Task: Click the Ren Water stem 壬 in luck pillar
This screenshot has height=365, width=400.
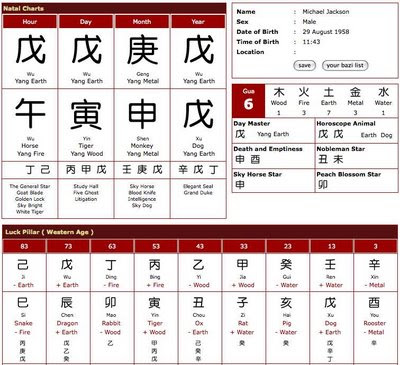Action: point(330,265)
